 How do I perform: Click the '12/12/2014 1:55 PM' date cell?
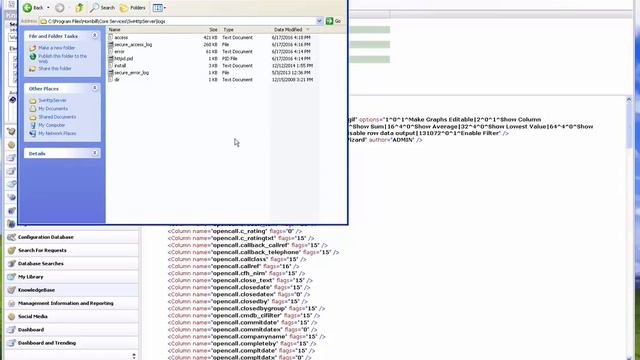tap(292, 66)
